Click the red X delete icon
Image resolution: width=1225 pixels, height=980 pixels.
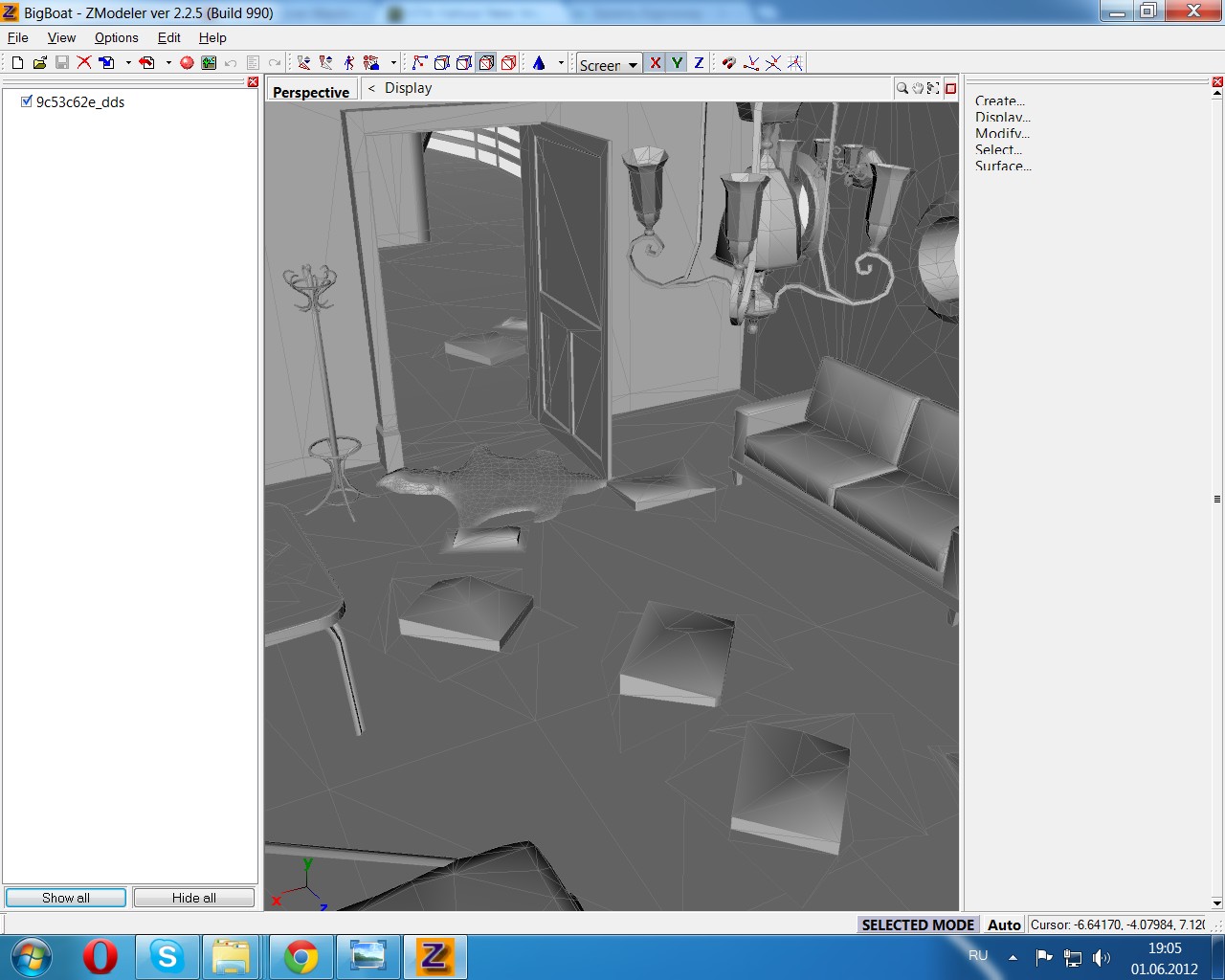click(x=84, y=63)
